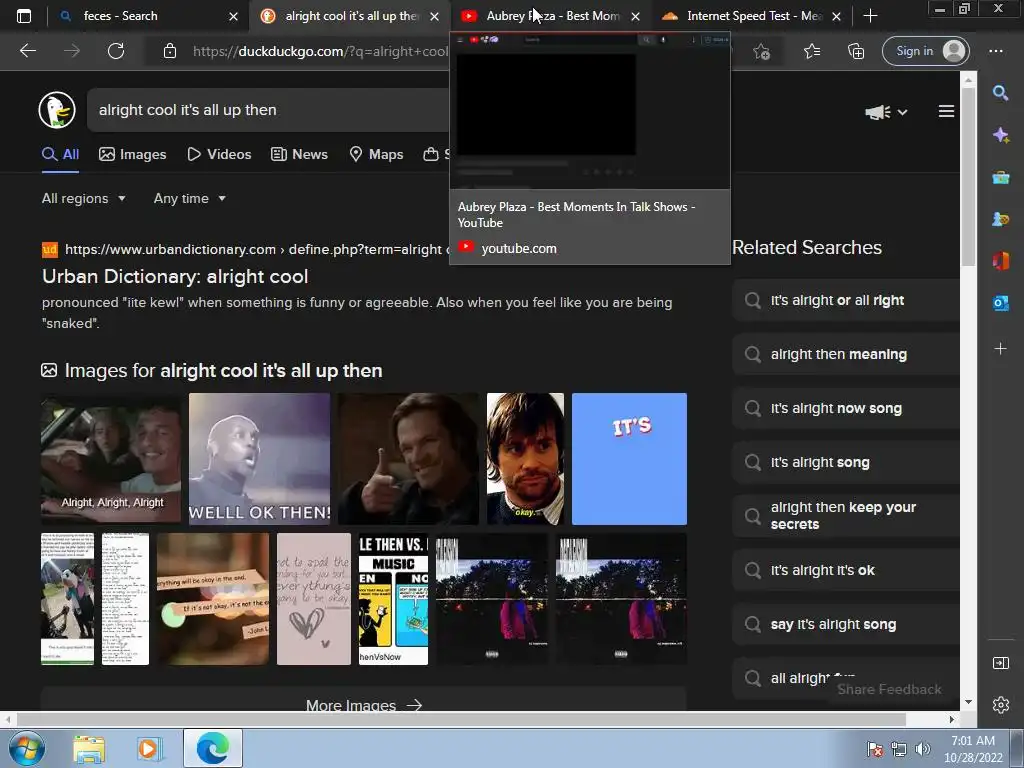
Task: Open youtube.com link in tab preview
Action: [519, 249]
